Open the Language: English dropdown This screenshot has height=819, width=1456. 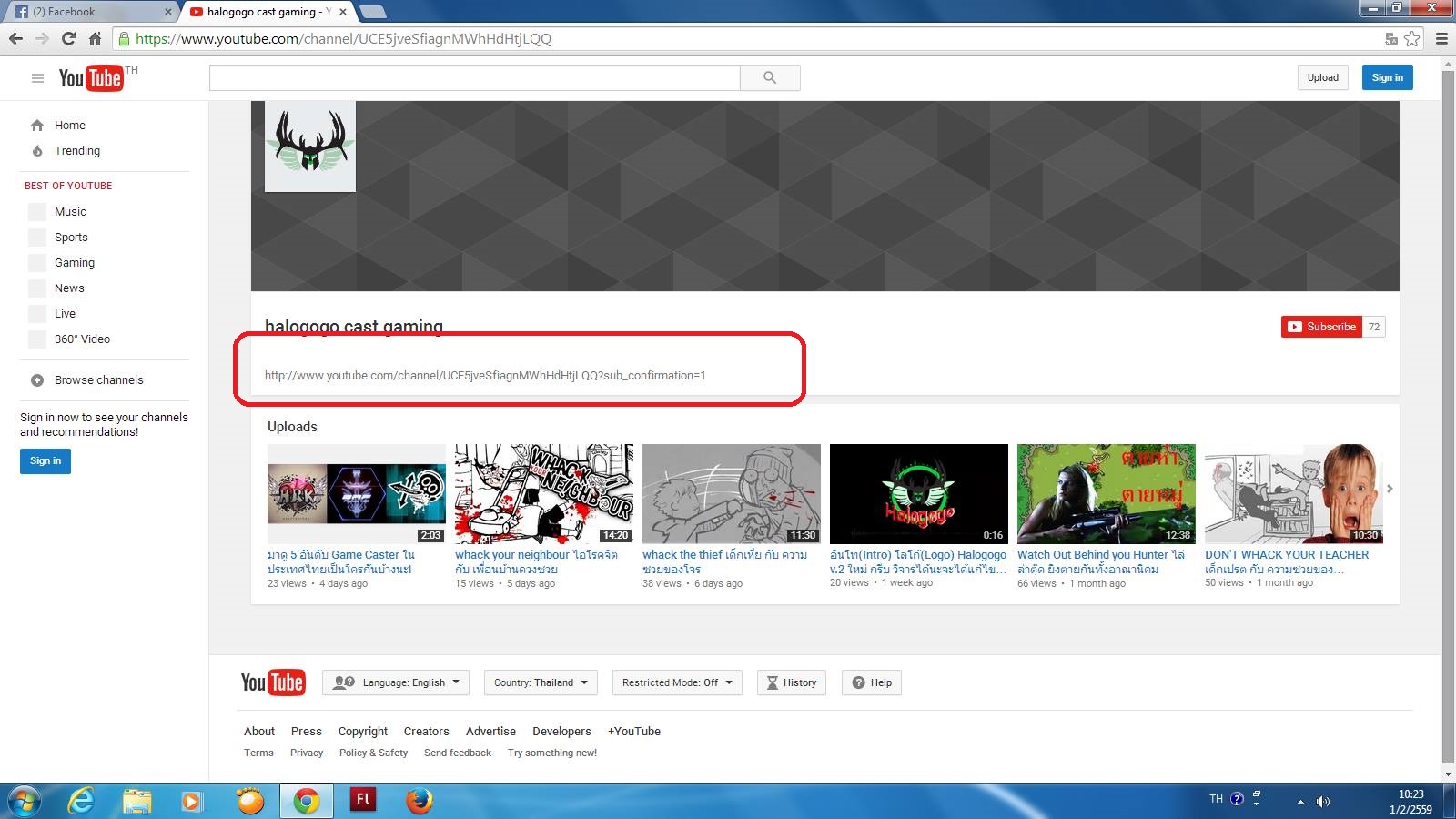(396, 682)
